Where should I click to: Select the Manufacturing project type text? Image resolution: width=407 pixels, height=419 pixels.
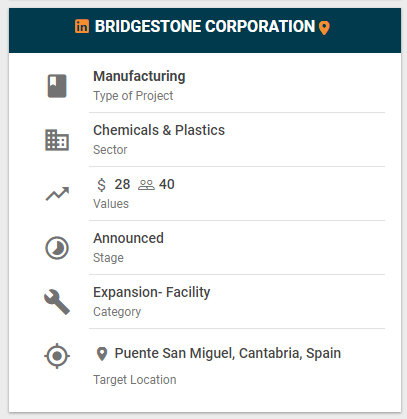(139, 76)
